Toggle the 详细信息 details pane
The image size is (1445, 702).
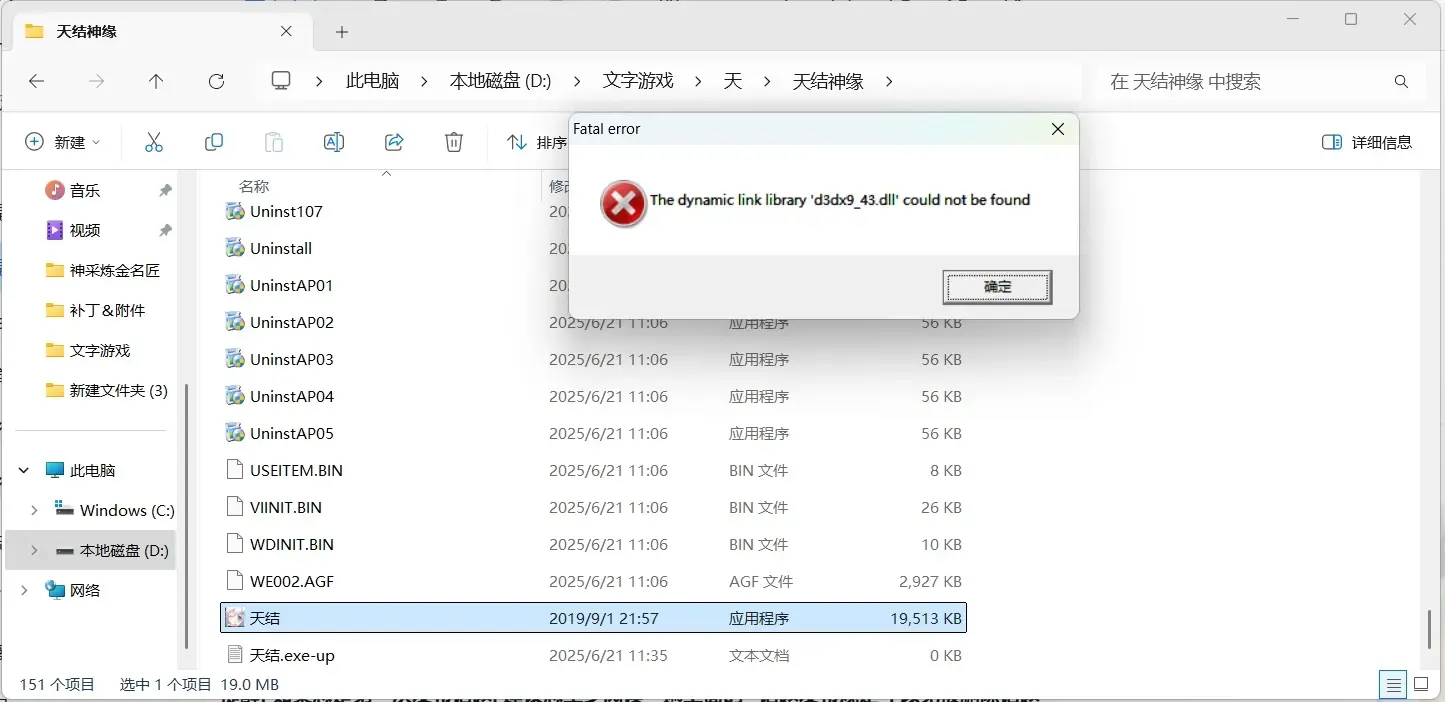[1367, 142]
